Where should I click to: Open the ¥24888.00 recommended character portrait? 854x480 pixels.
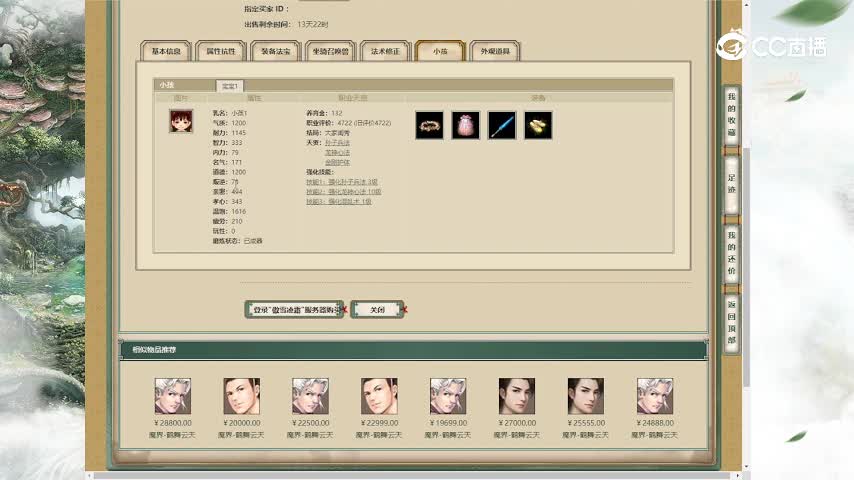click(x=655, y=396)
